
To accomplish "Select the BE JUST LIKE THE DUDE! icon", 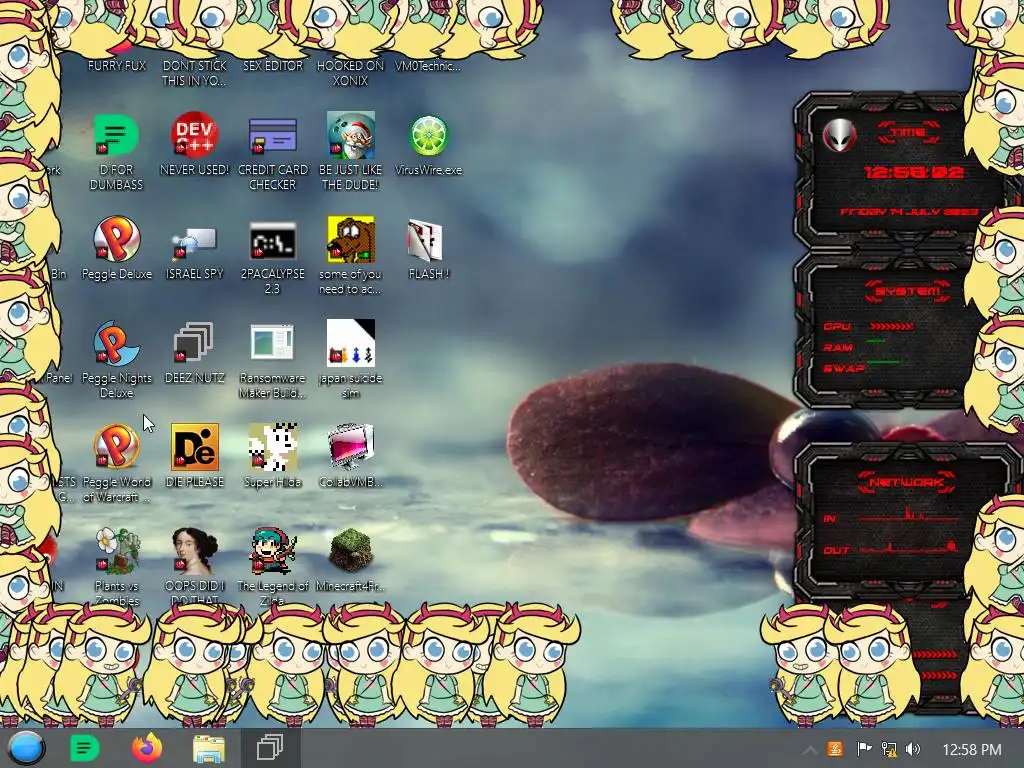I will pos(351,135).
